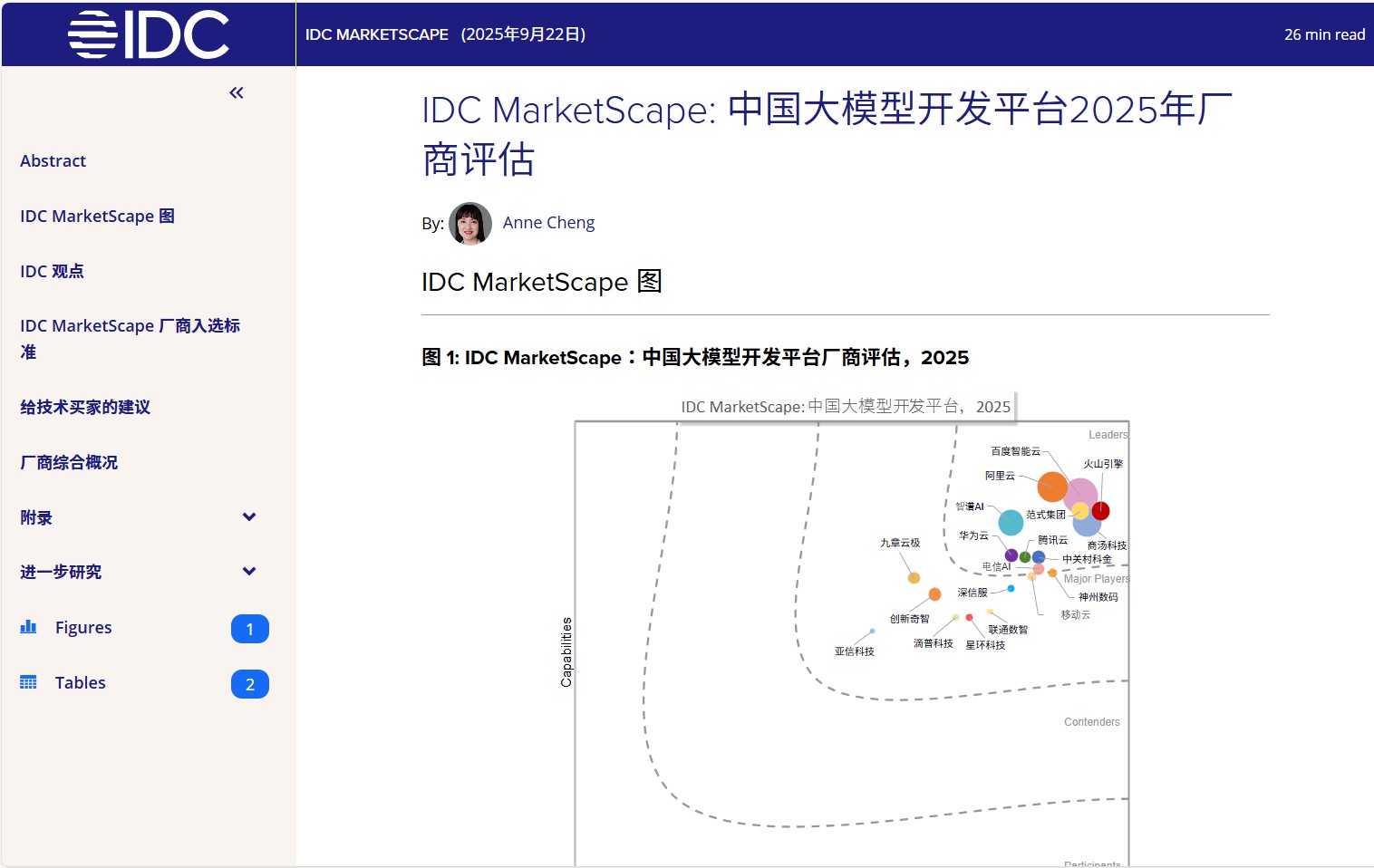The width and height of the screenshot is (1374, 868).
Task: Click the Figures count badge showing 1
Action: tap(249, 629)
